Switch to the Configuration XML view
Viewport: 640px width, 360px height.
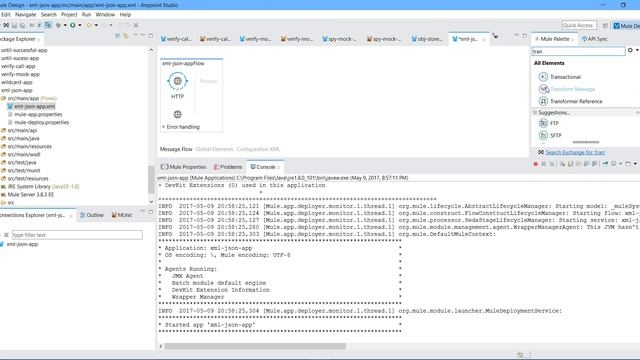point(258,149)
